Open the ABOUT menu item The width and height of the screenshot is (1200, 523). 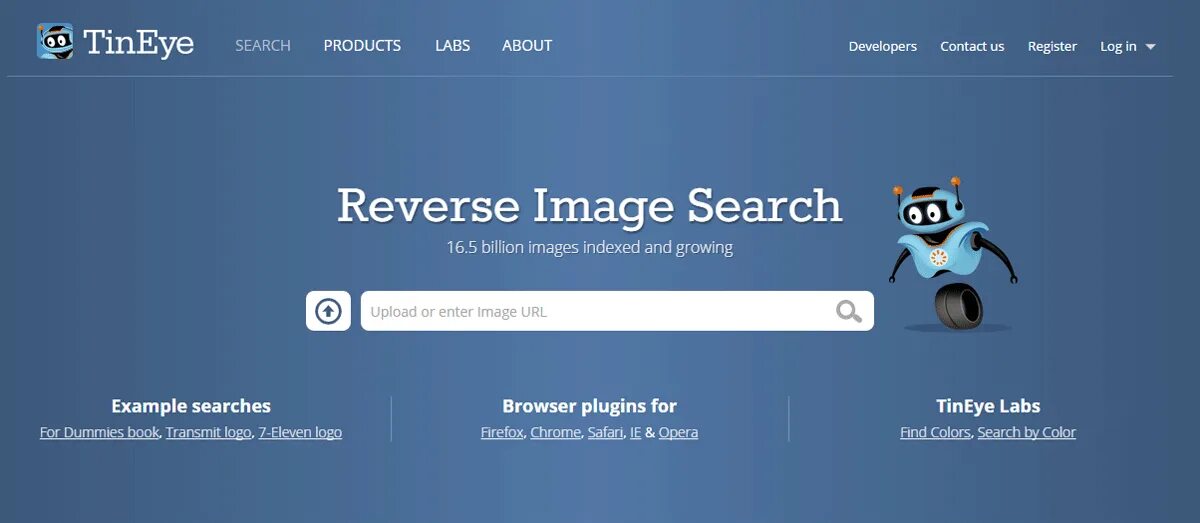pyautogui.click(x=527, y=45)
